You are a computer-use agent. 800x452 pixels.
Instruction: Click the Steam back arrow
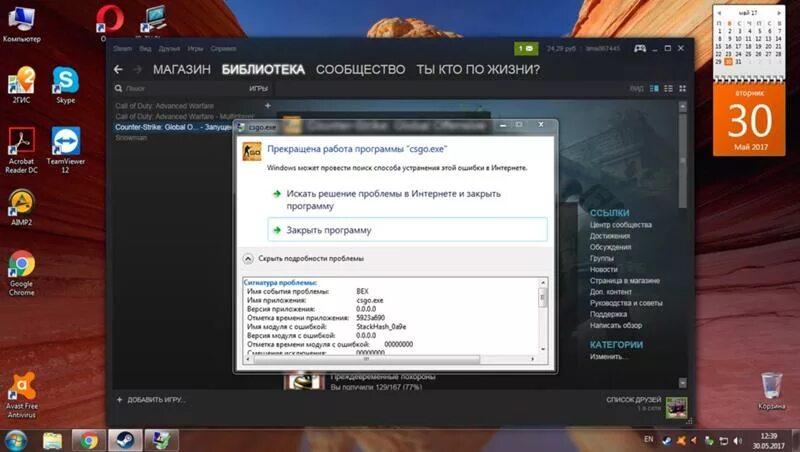click(118, 69)
